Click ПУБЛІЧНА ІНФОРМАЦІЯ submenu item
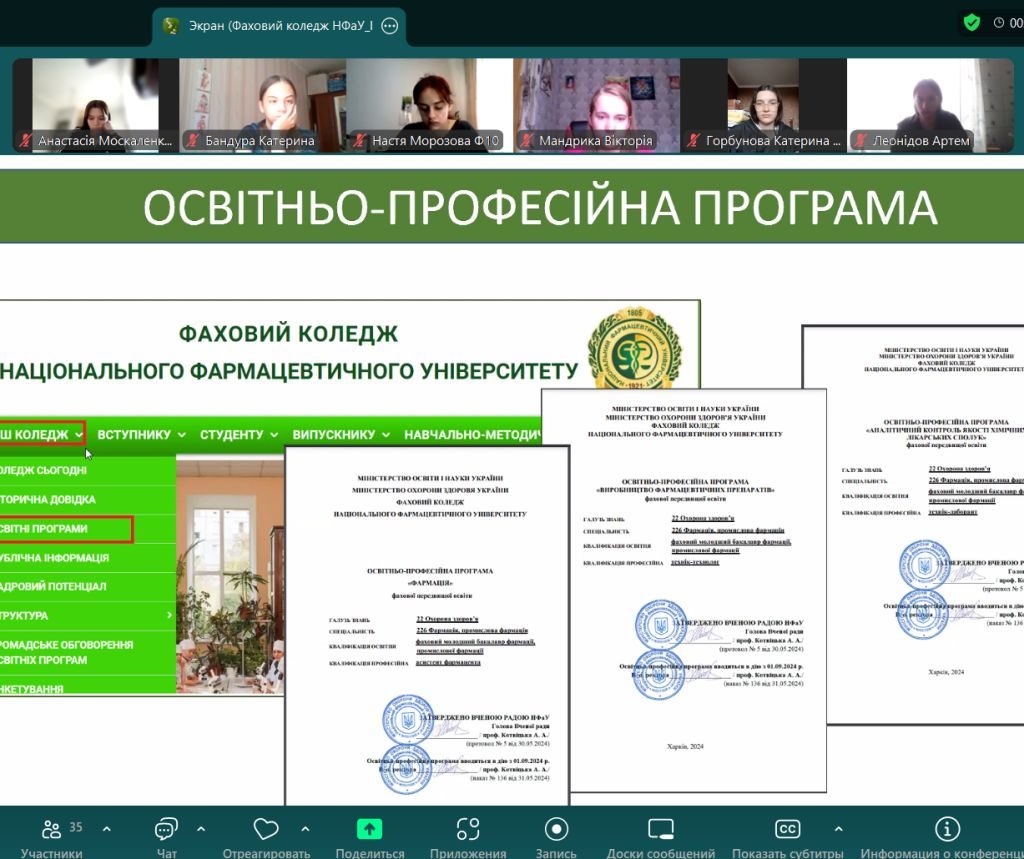The image size is (1024, 859). [x=88, y=558]
